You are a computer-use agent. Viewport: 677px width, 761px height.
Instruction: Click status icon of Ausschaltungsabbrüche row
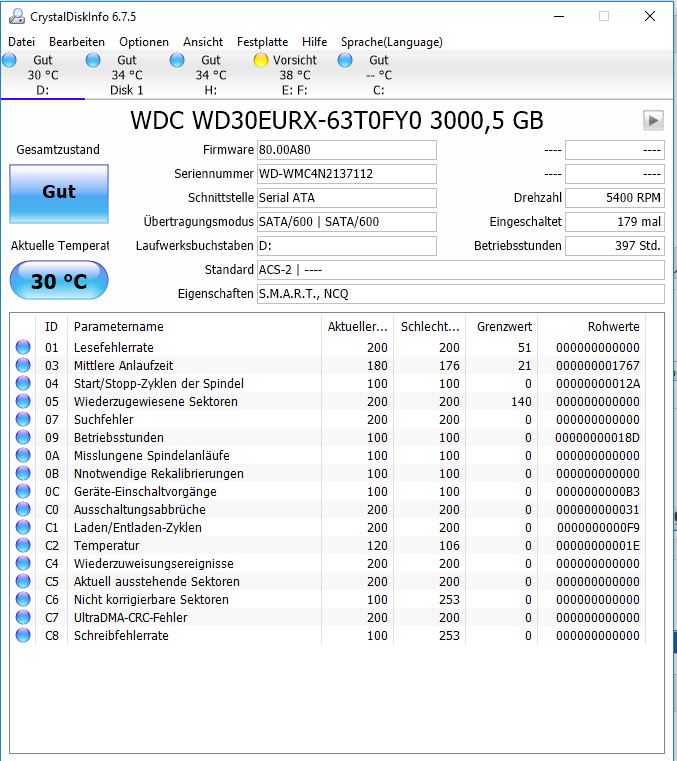[x=23, y=509]
